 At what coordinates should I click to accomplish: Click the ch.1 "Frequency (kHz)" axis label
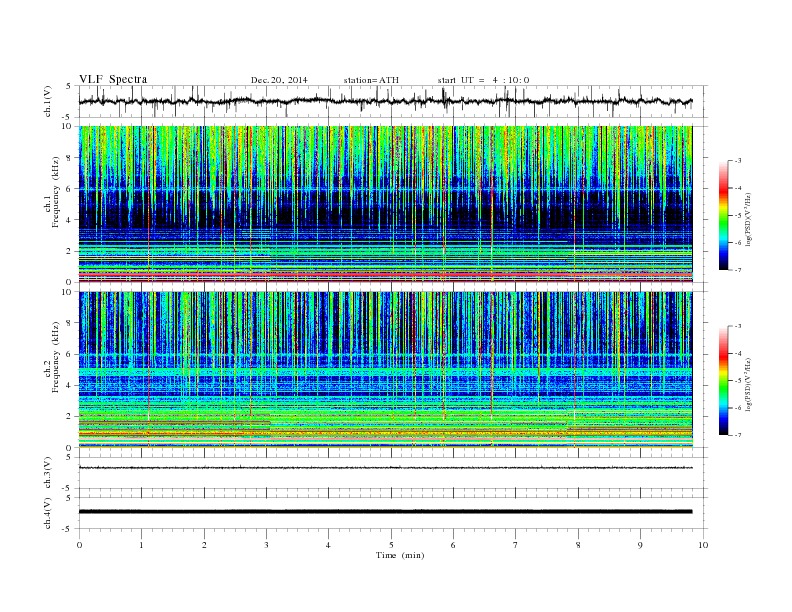pyautogui.click(x=56, y=192)
